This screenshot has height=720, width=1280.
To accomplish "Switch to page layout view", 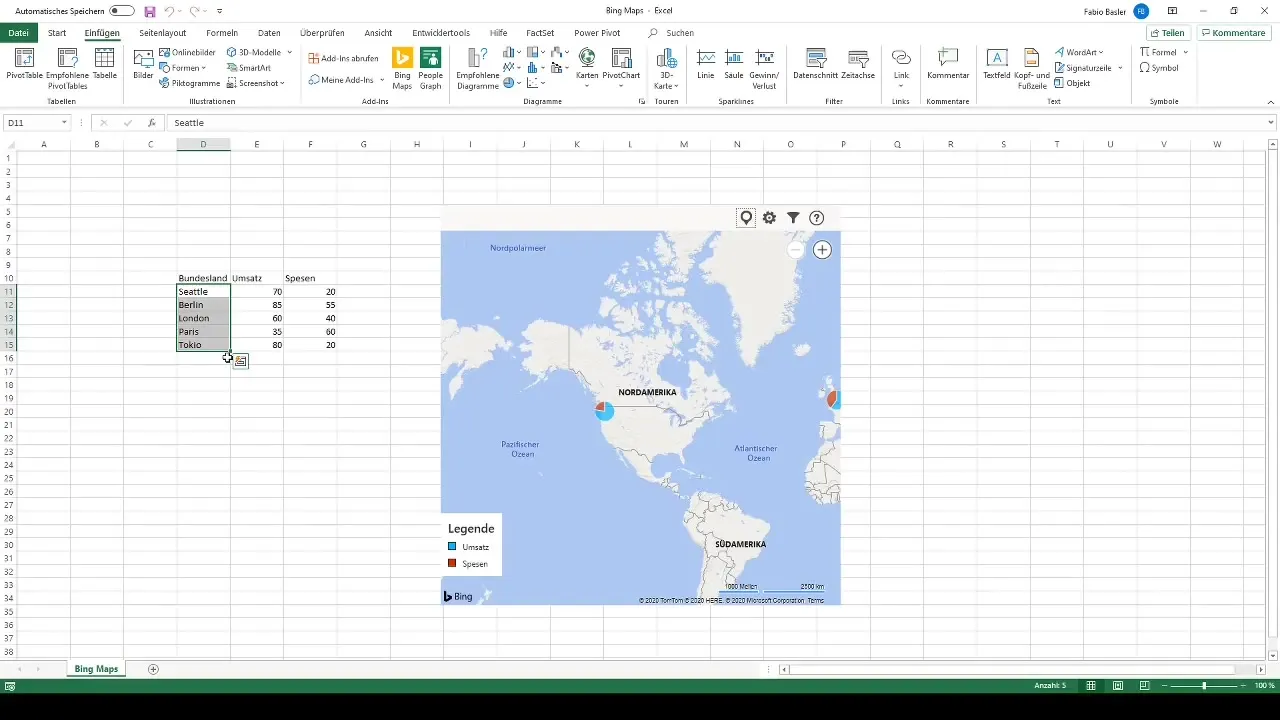I will coord(1117,686).
